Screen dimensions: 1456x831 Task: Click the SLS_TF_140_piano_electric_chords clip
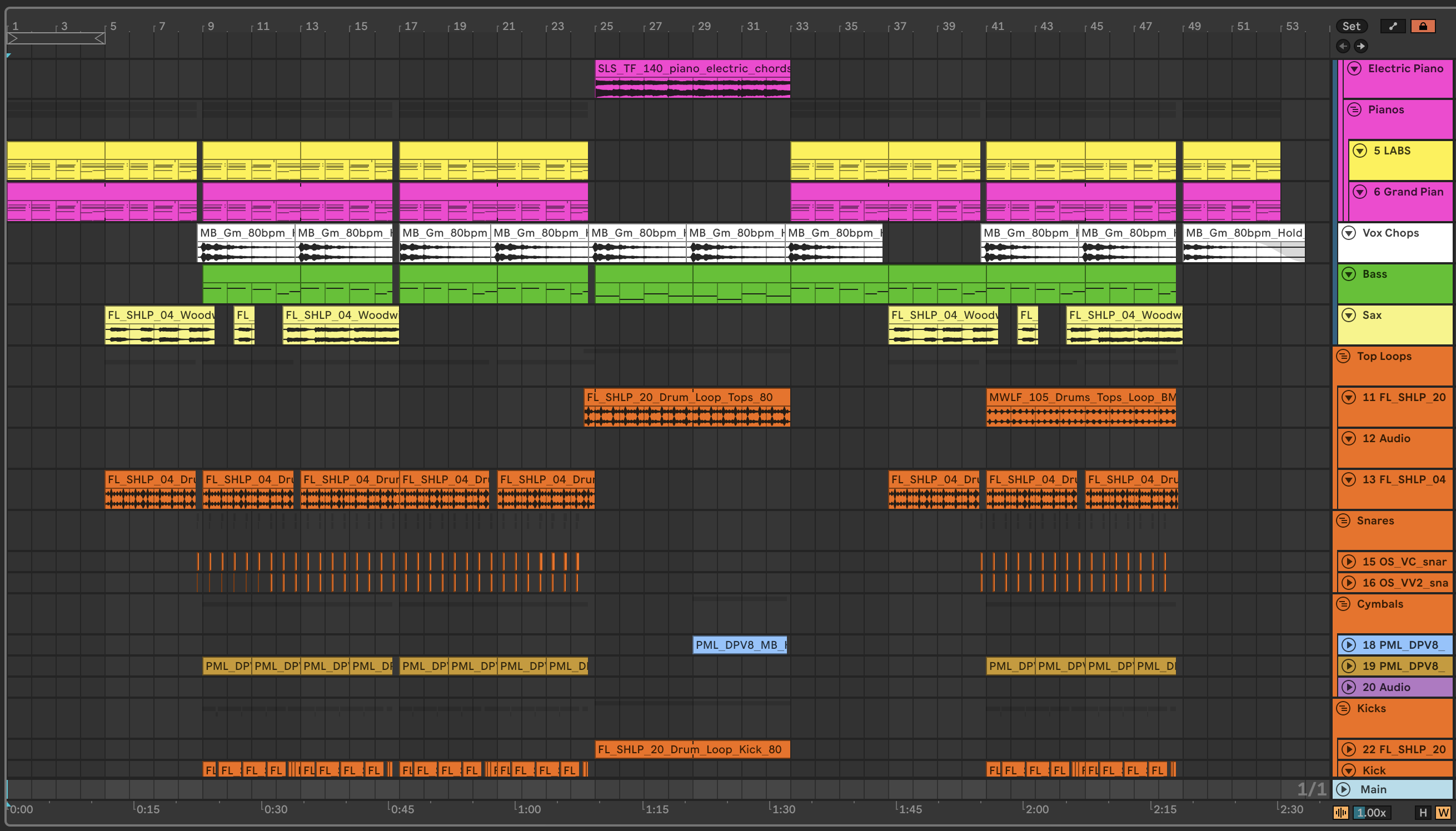tap(692, 68)
